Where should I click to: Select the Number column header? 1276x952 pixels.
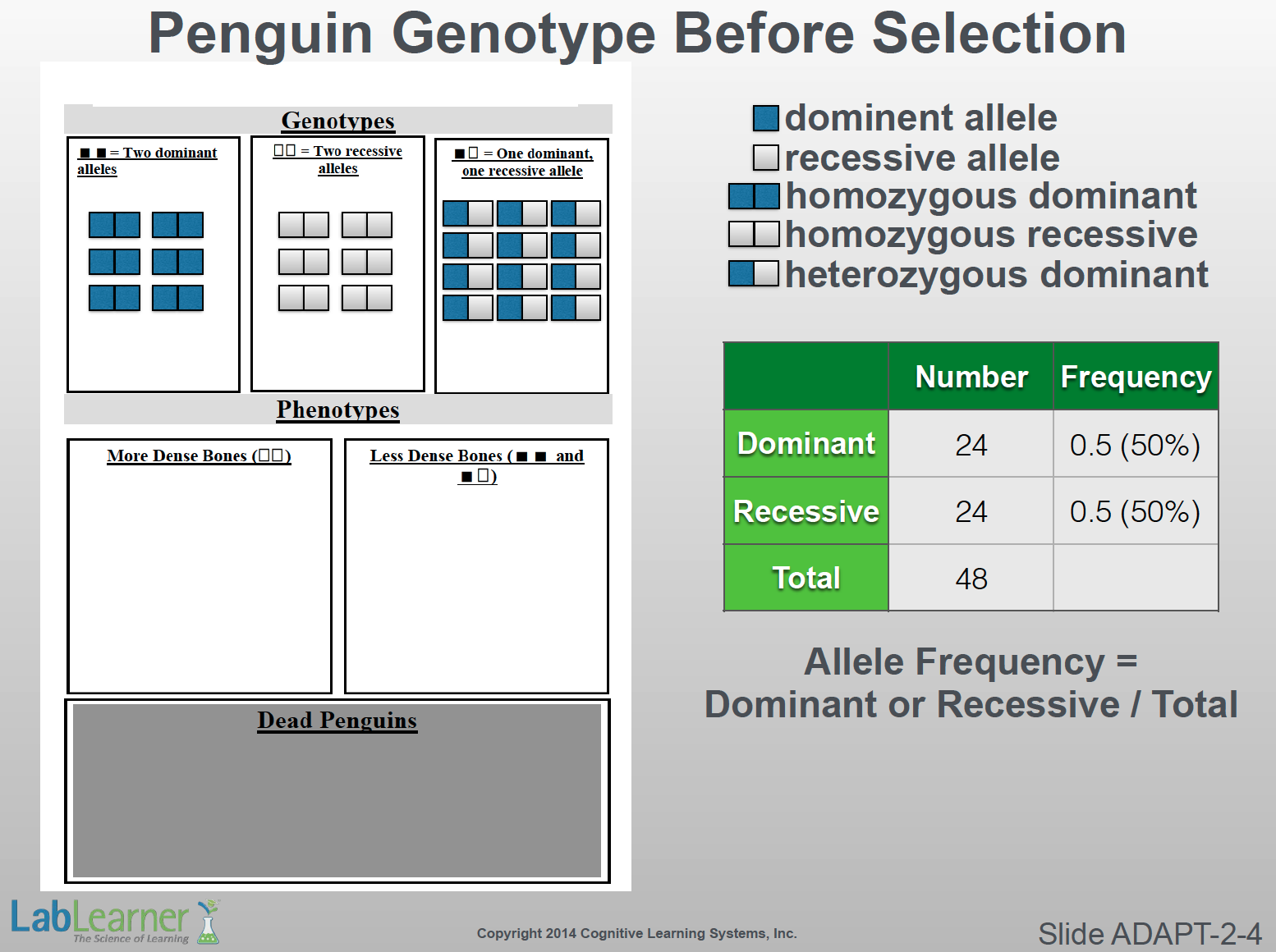click(971, 377)
